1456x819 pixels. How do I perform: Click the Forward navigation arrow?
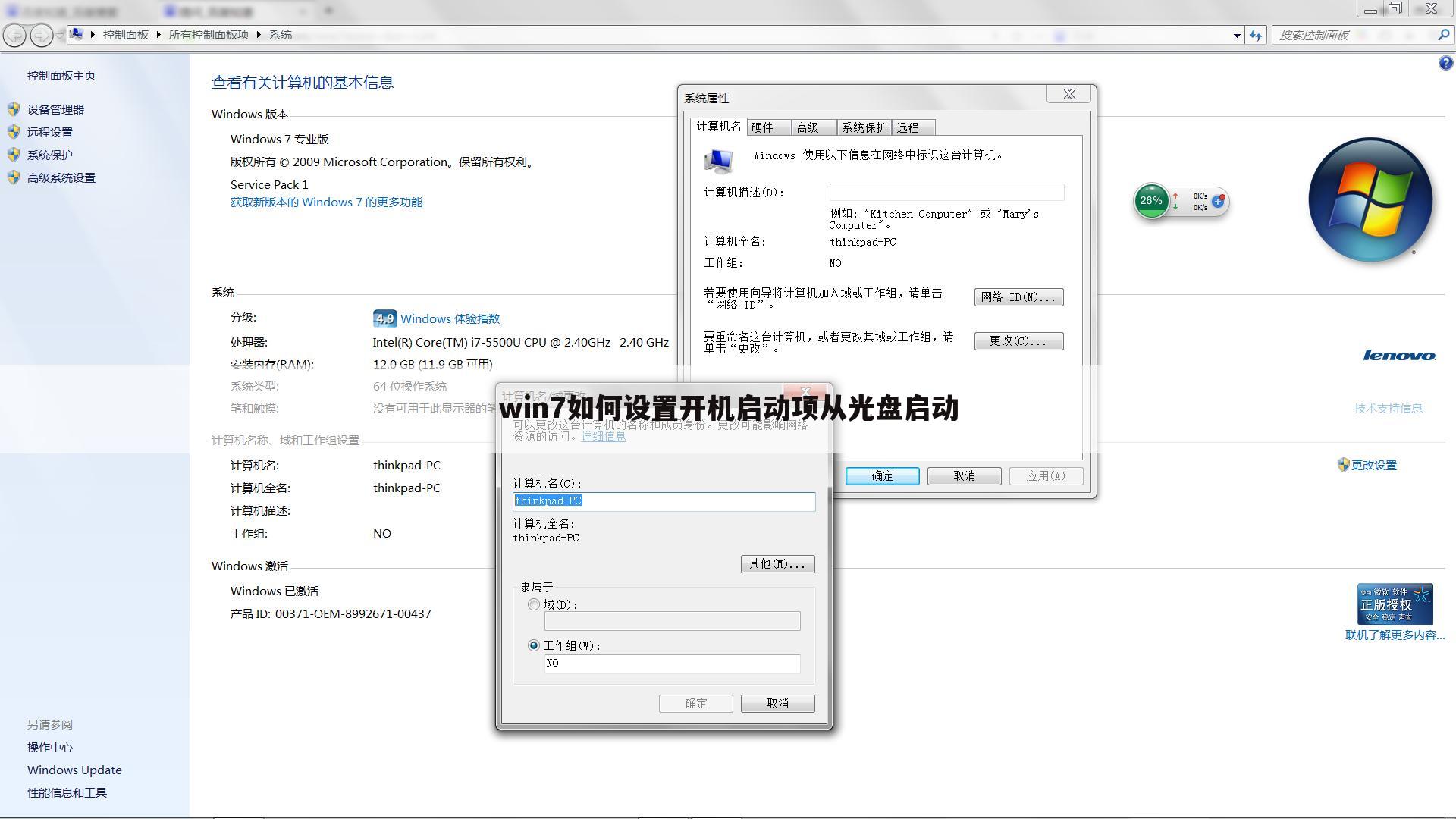pyautogui.click(x=41, y=35)
